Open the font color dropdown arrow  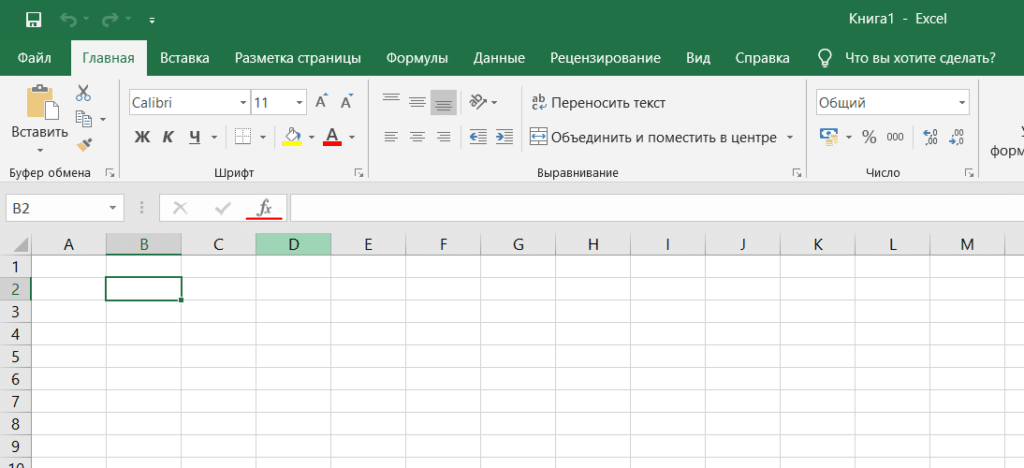coord(352,137)
